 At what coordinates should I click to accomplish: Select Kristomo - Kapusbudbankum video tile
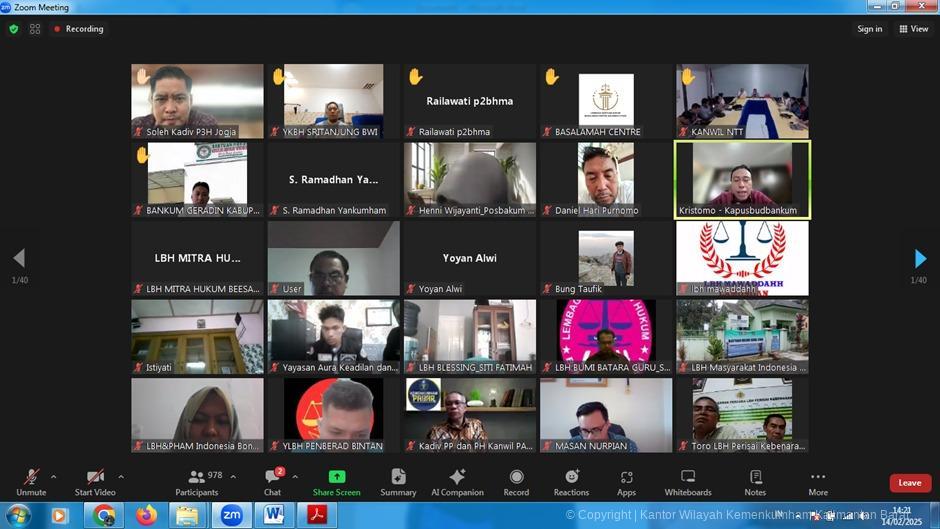click(742, 179)
